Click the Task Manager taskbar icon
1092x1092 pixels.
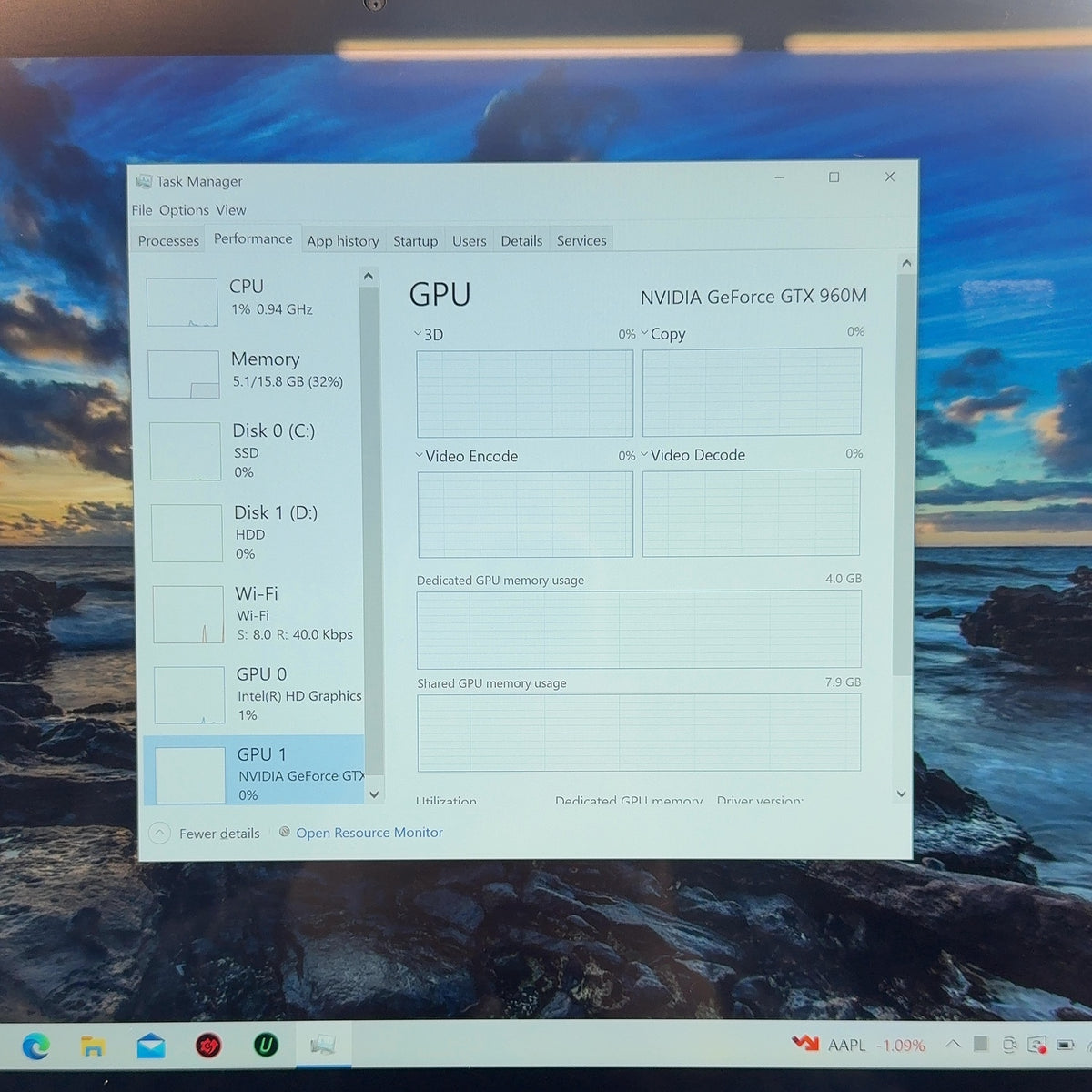click(322, 1046)
